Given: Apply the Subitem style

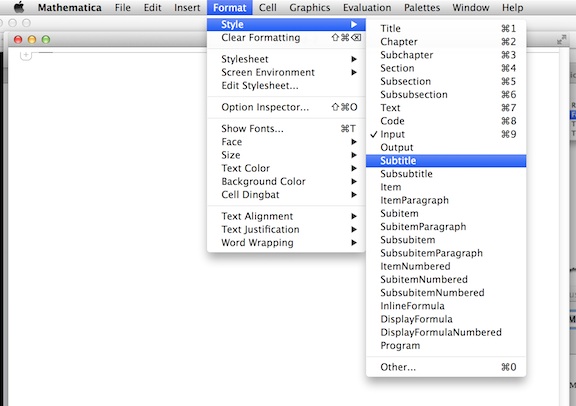Looking at the screenshot, I should pos(446,214).
